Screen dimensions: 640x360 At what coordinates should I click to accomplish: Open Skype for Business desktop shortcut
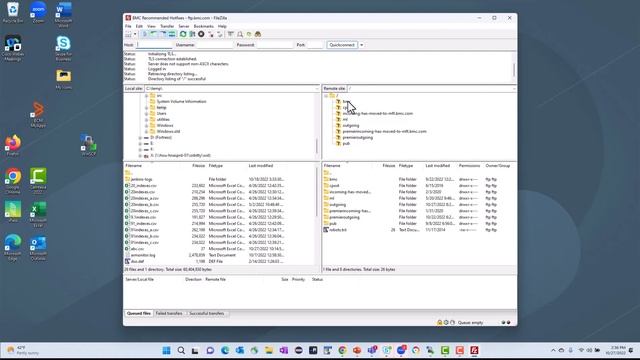pos(63,48)
